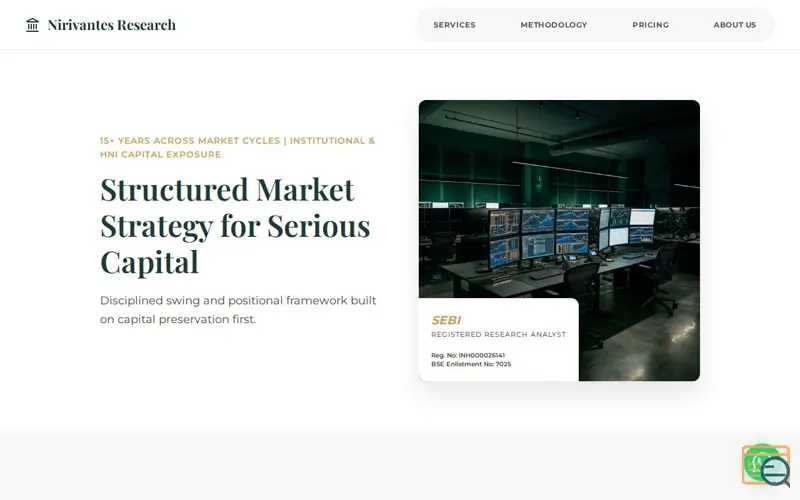Open the Nirivantes Research home link
Screen dimensions: 800x500
click(101, 25)
